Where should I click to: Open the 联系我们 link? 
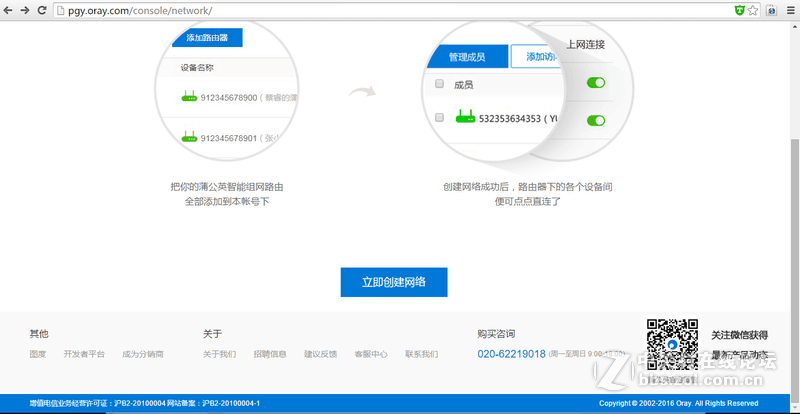[x=421, y=354]
